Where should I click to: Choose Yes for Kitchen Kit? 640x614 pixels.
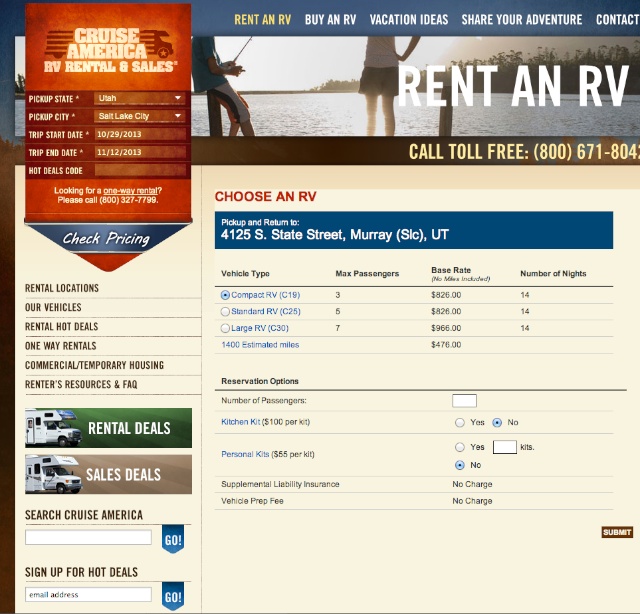(460, 423)
